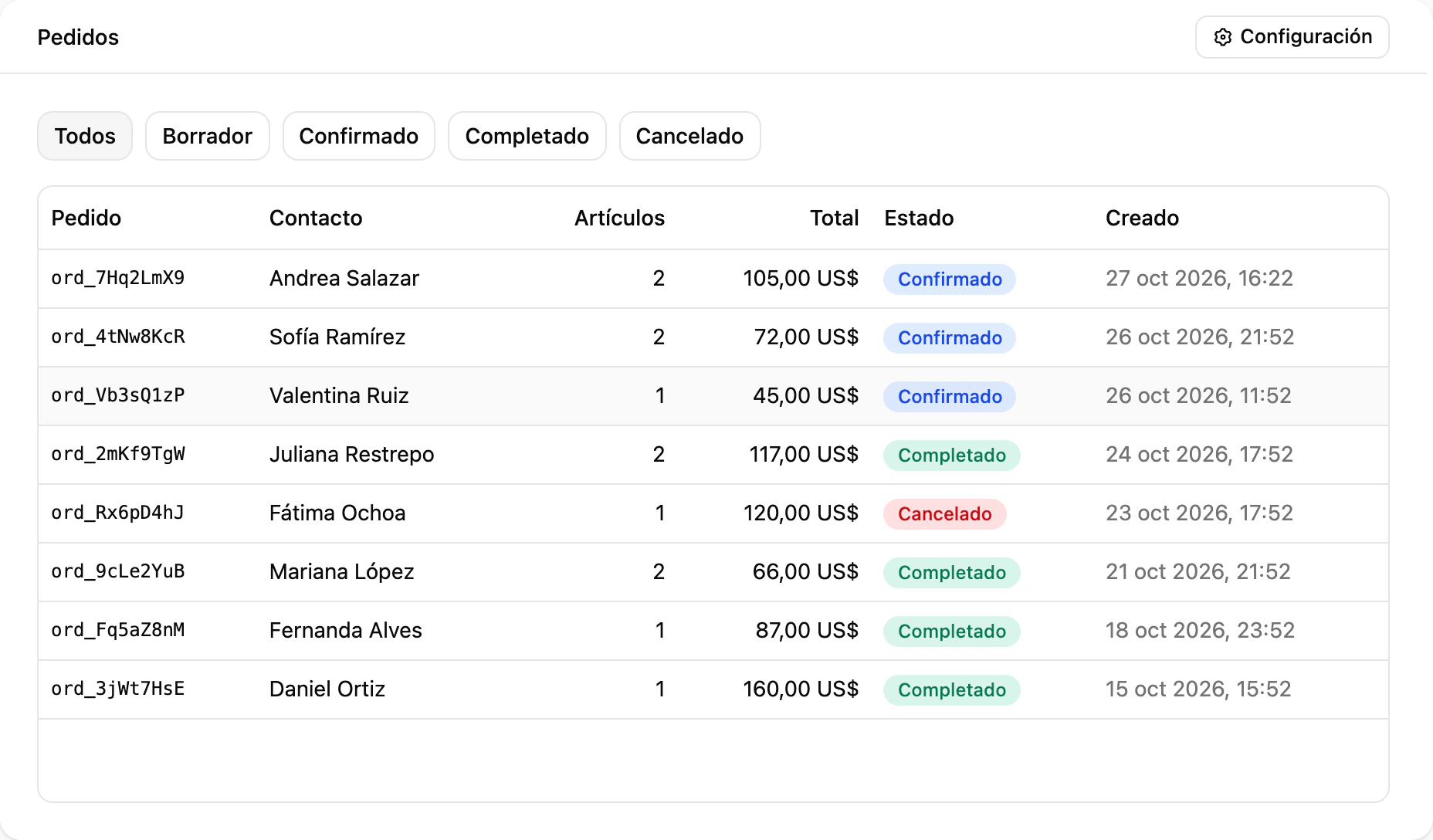Click the Pedido column header
1433x840 pixels.
(86, 218)
